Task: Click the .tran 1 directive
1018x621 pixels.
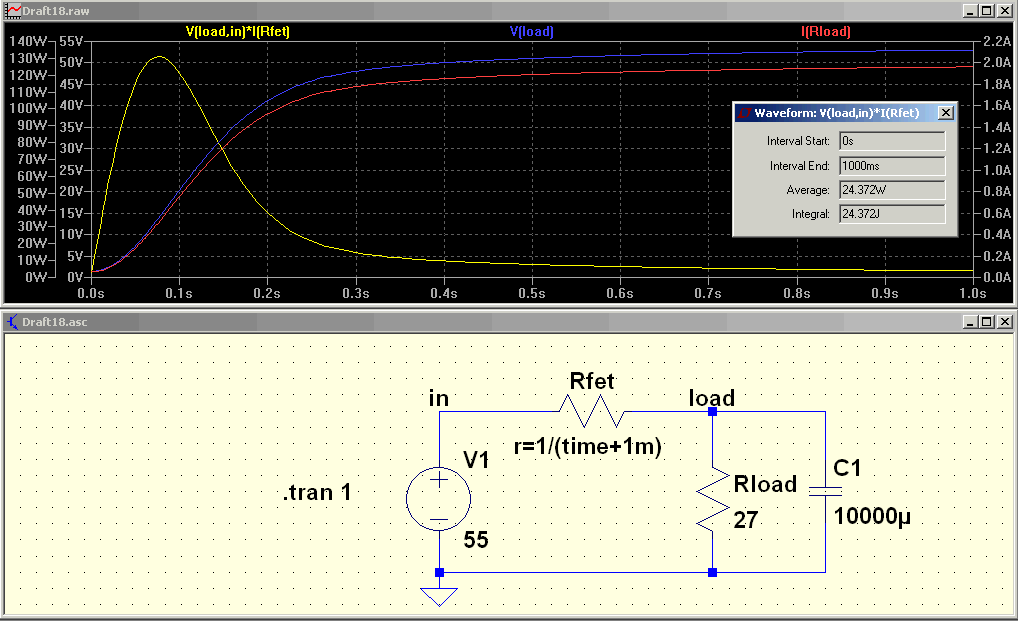Action: click(317, 493)
